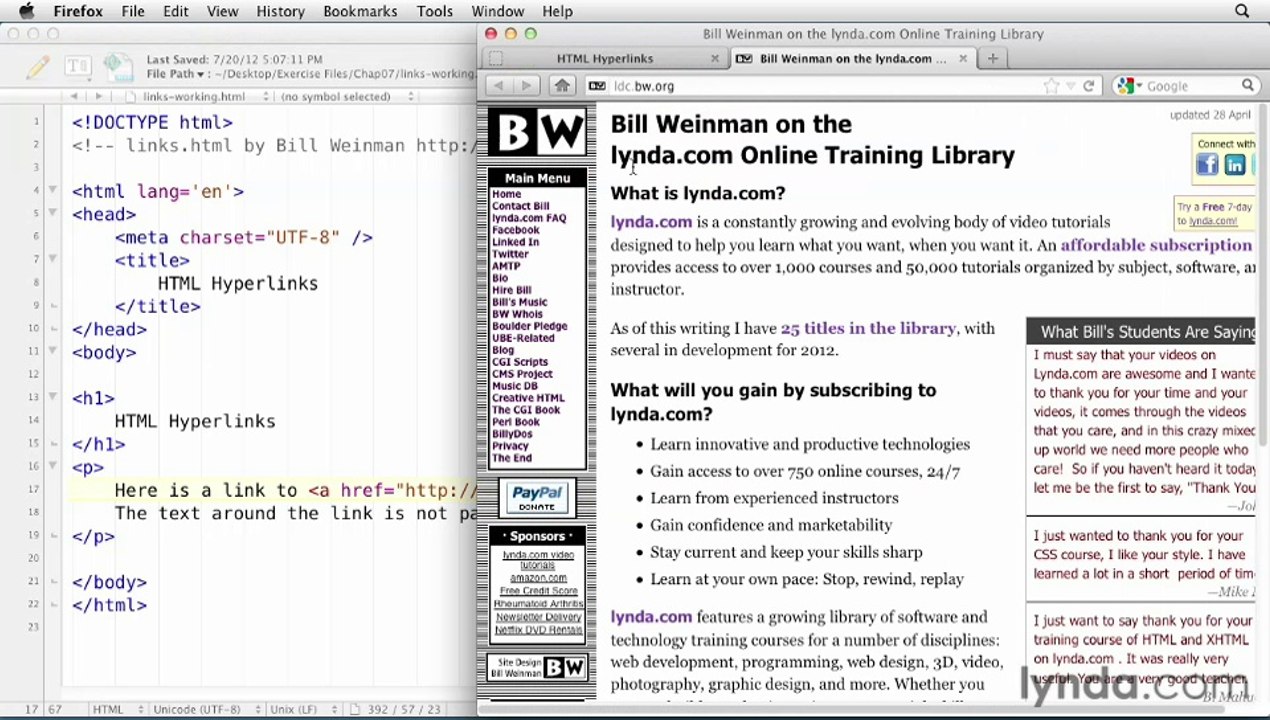Click the document info icon in BBEdit toolbar
Image resolution: width=1270 pixels, height=720 pixels.
[x=118, y=67]
